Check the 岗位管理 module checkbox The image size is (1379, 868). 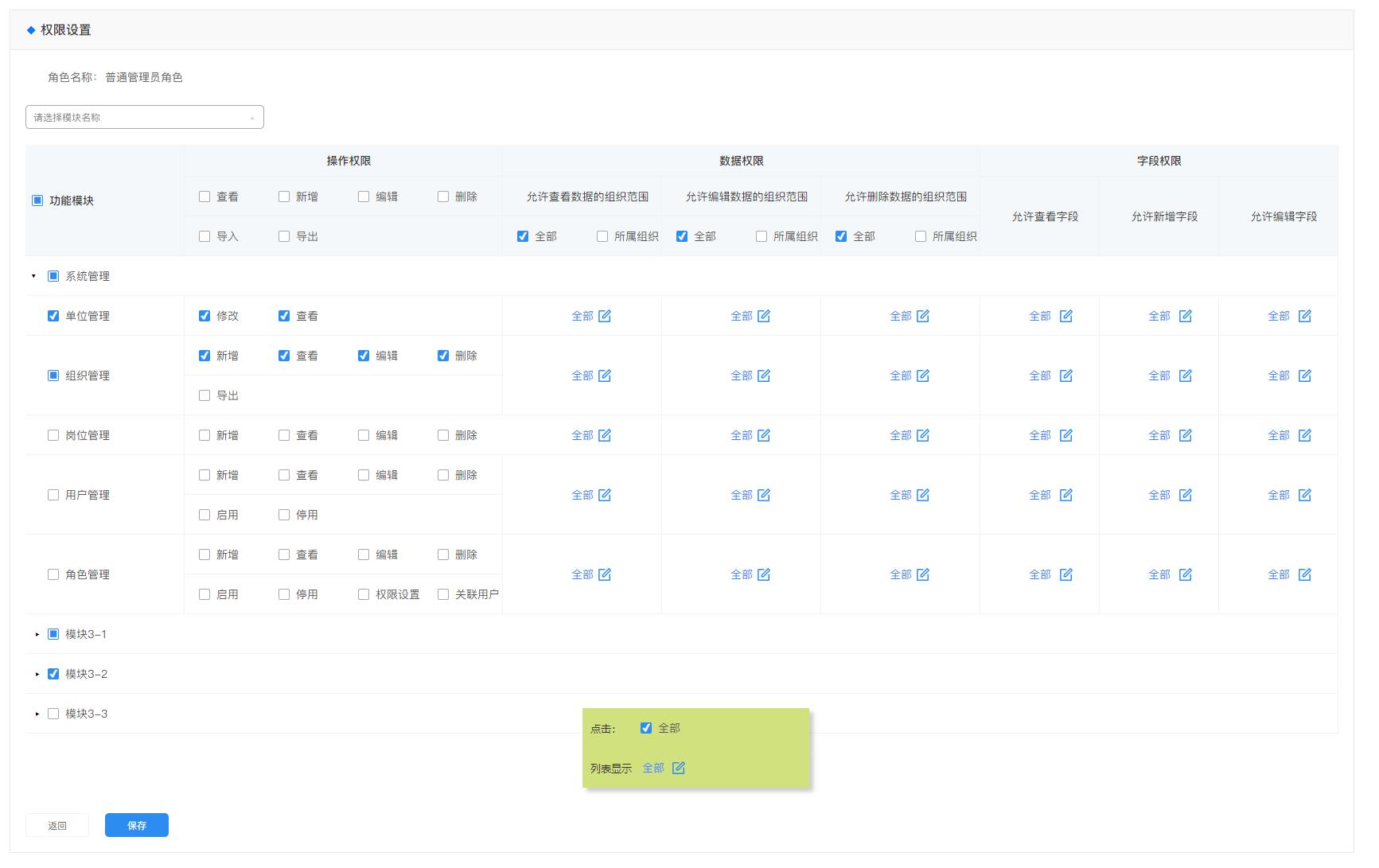(53, 435)
